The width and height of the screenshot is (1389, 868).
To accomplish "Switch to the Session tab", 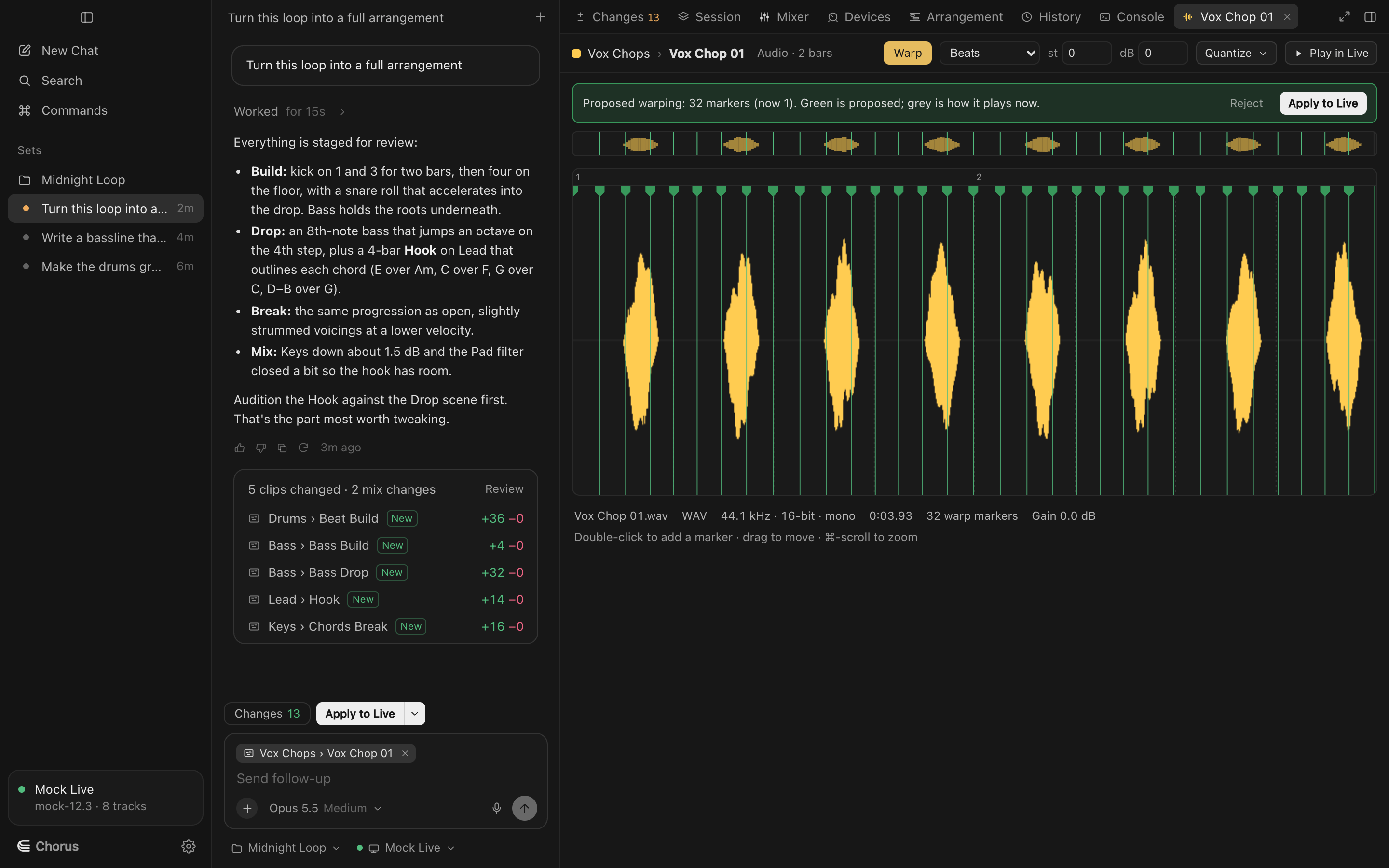I will 709,17.
